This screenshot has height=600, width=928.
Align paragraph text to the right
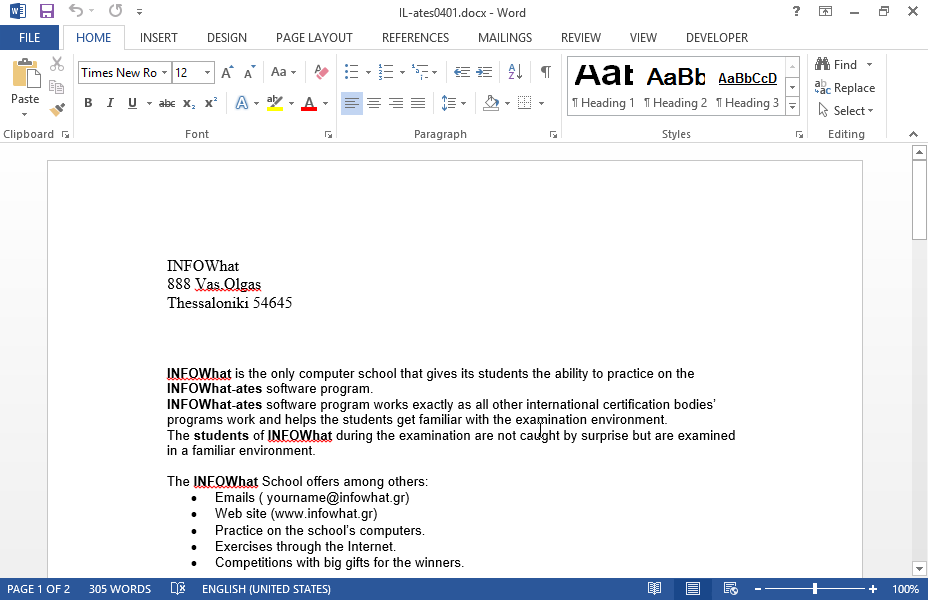click(x=396, y=104)
